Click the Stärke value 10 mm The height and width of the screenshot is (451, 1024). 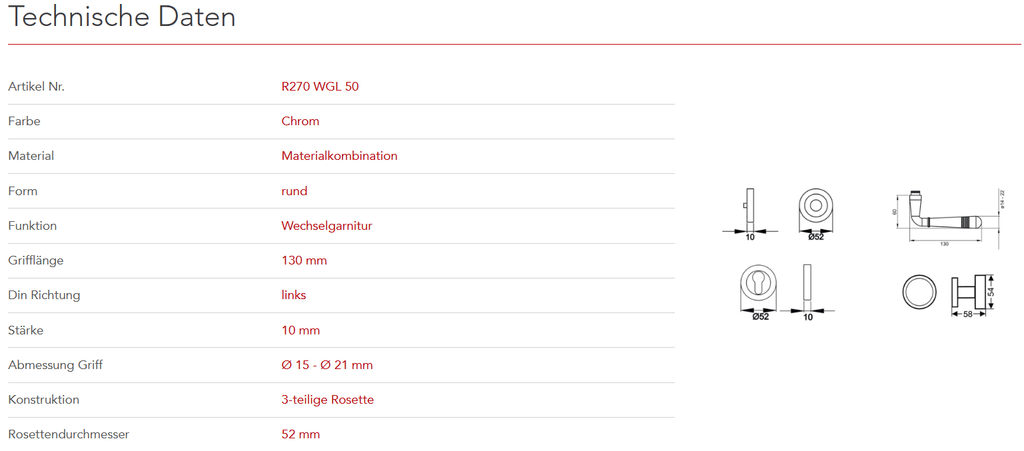301,330
